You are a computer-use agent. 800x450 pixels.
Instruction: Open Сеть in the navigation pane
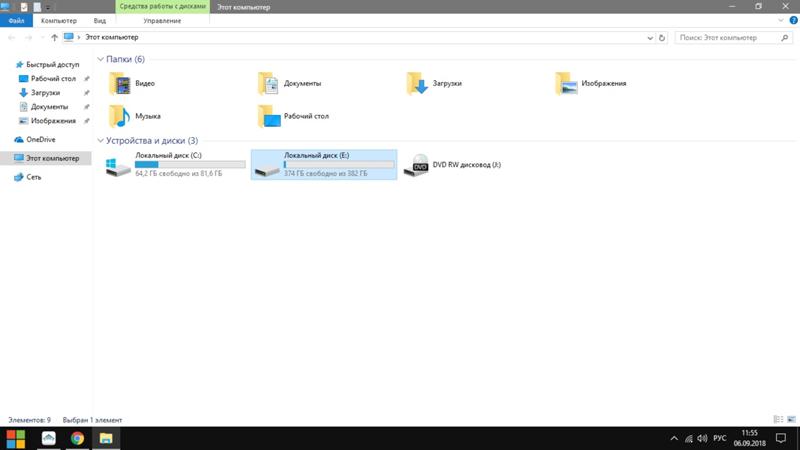pos(28,177)
